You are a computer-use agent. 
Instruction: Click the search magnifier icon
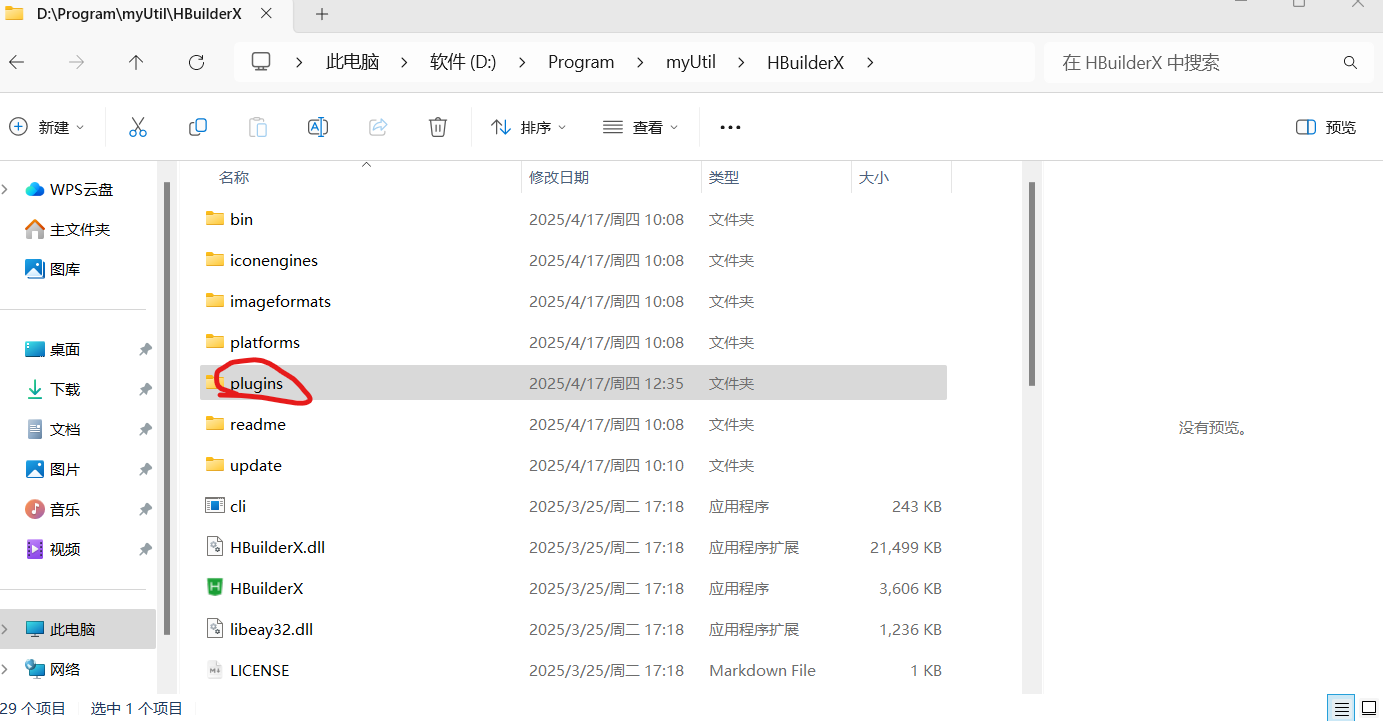point(1350,62)
